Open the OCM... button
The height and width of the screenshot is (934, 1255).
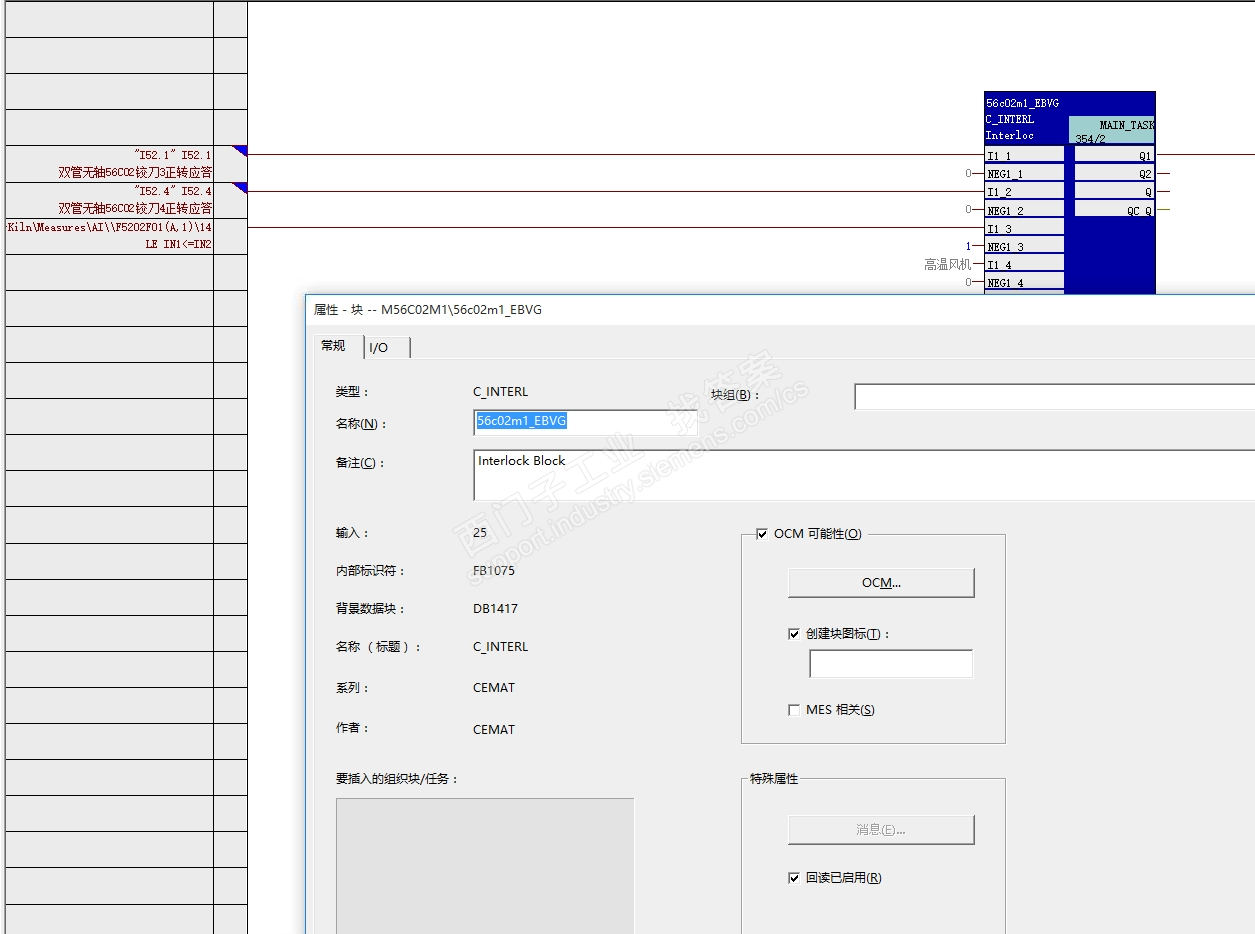coord(881,583)
